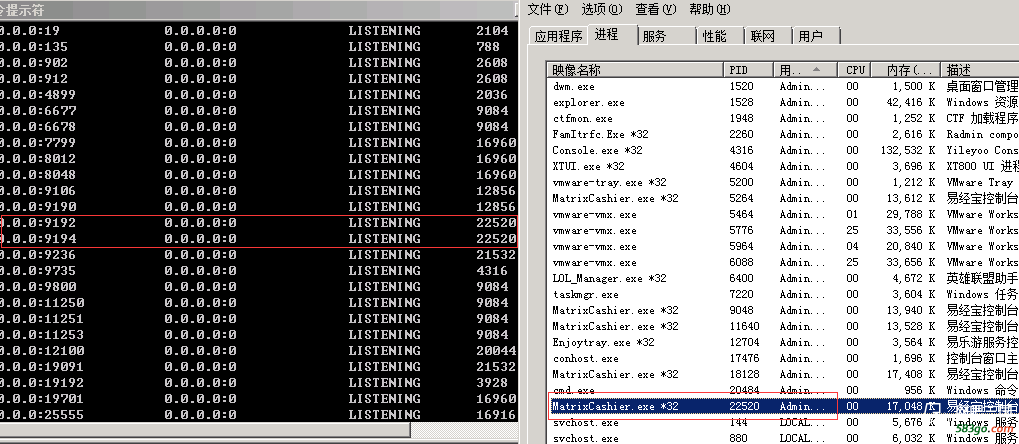Switch to the 进程 tab
The width and height of the screenshot is (1019, 444).
coord(606,34)
